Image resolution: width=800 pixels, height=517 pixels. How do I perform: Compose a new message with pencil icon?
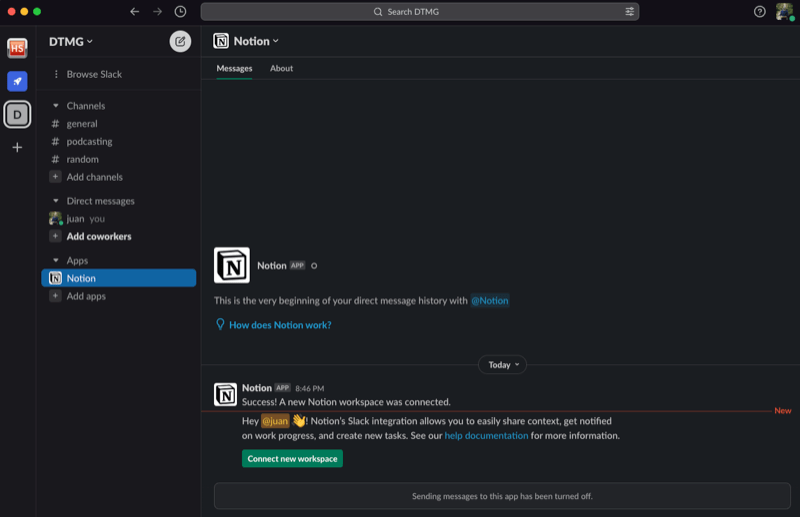tap(180, 41)
